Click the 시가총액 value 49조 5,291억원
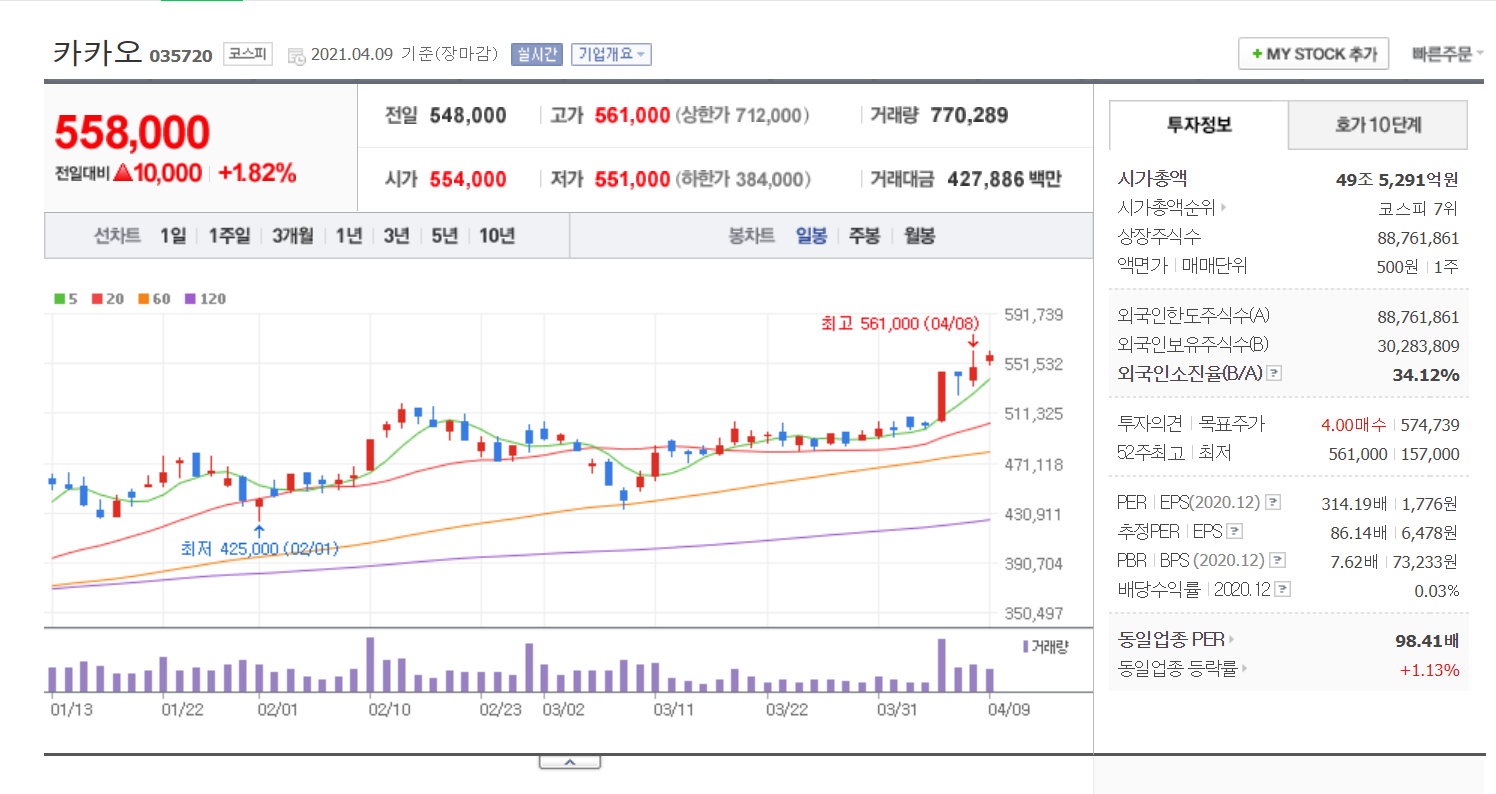1496x794 pixels. tap(1397, 180)
